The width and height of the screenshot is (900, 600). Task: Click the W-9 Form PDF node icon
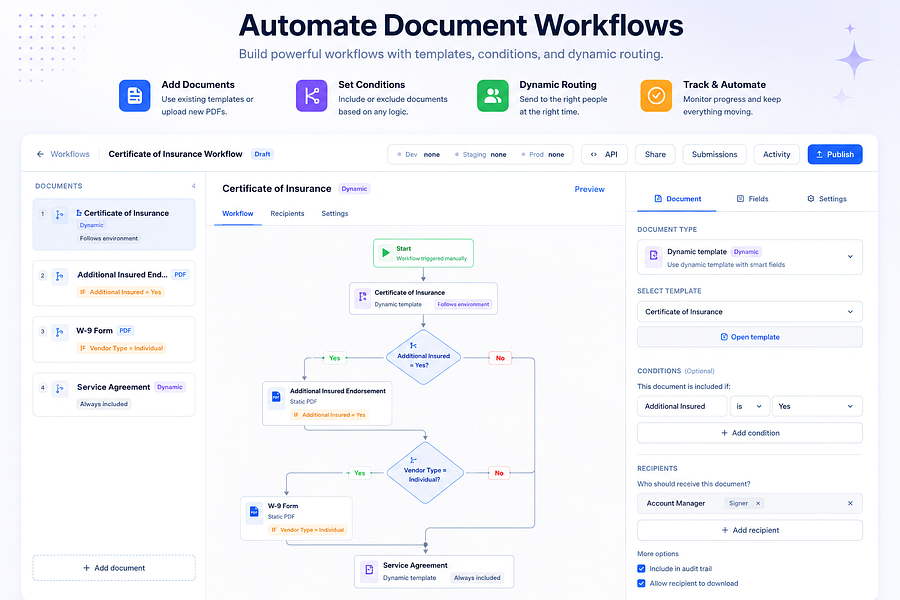click(254, 512)
